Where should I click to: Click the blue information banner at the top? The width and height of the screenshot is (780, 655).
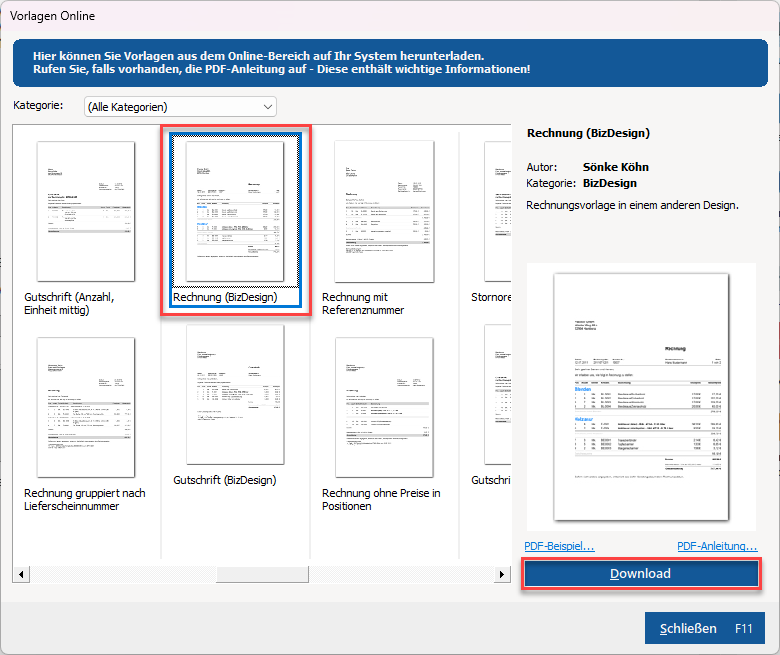click(390, 63)
